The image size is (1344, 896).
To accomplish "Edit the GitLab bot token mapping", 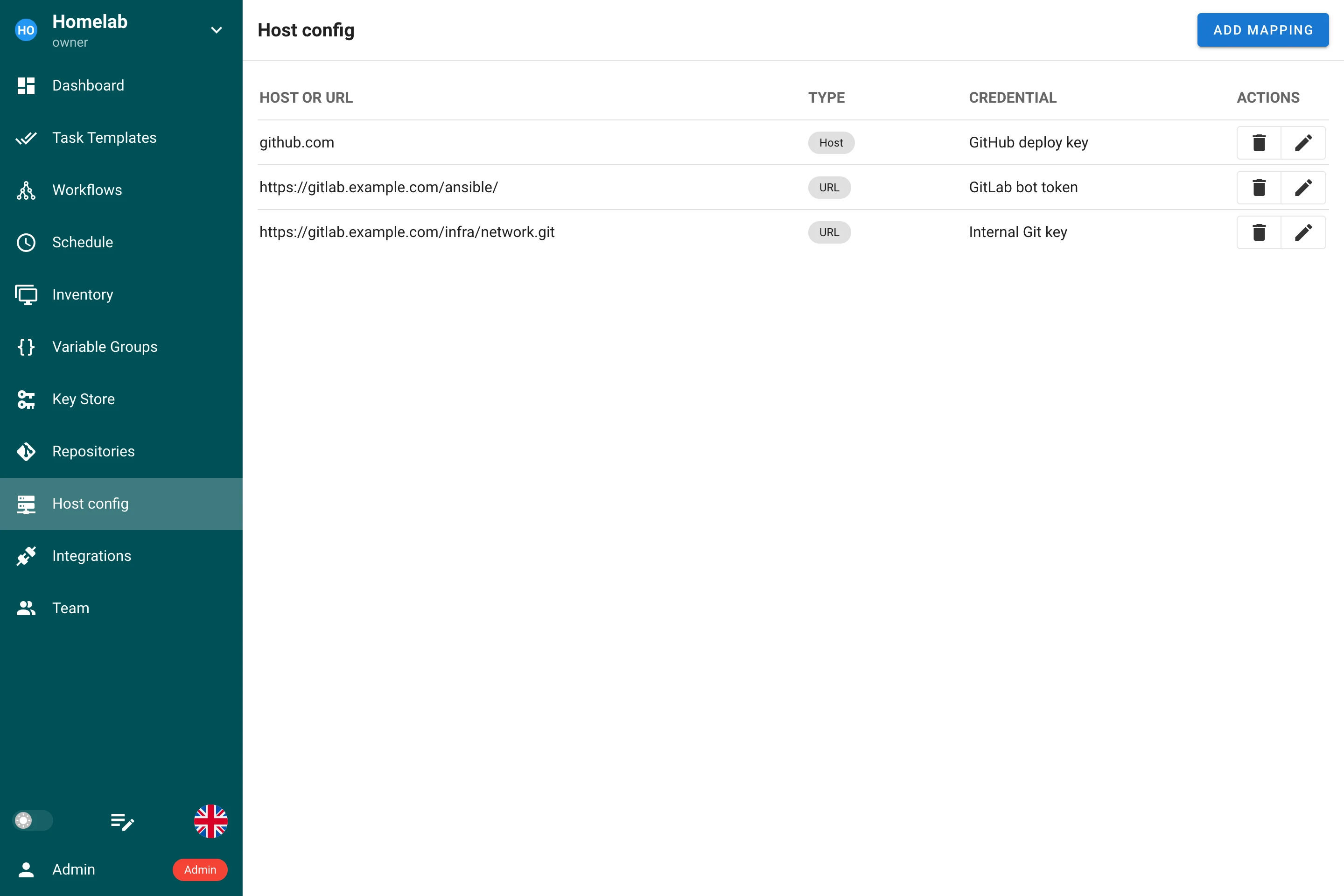I will (x=1303, y=188).
